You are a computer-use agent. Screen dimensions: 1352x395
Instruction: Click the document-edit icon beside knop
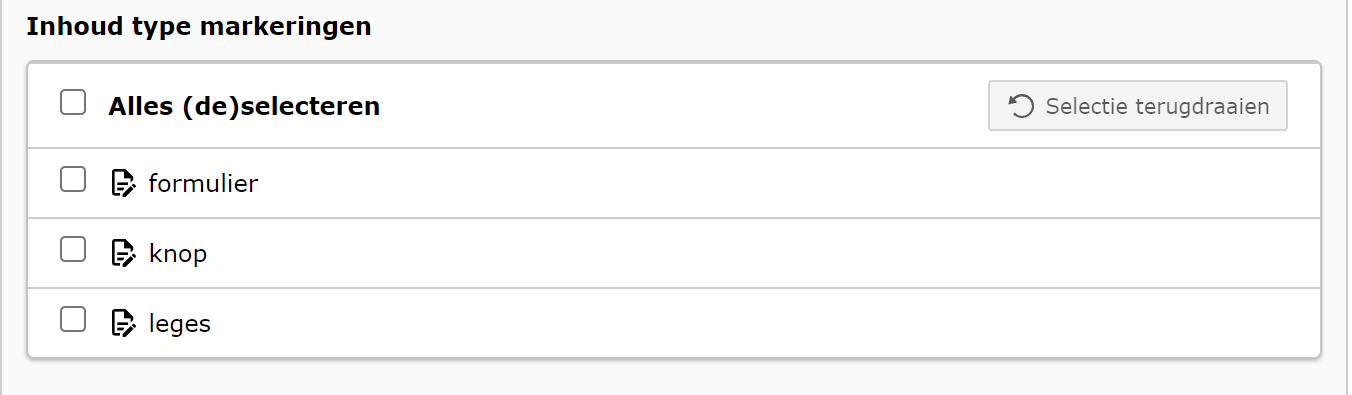[x=122, y=253]
